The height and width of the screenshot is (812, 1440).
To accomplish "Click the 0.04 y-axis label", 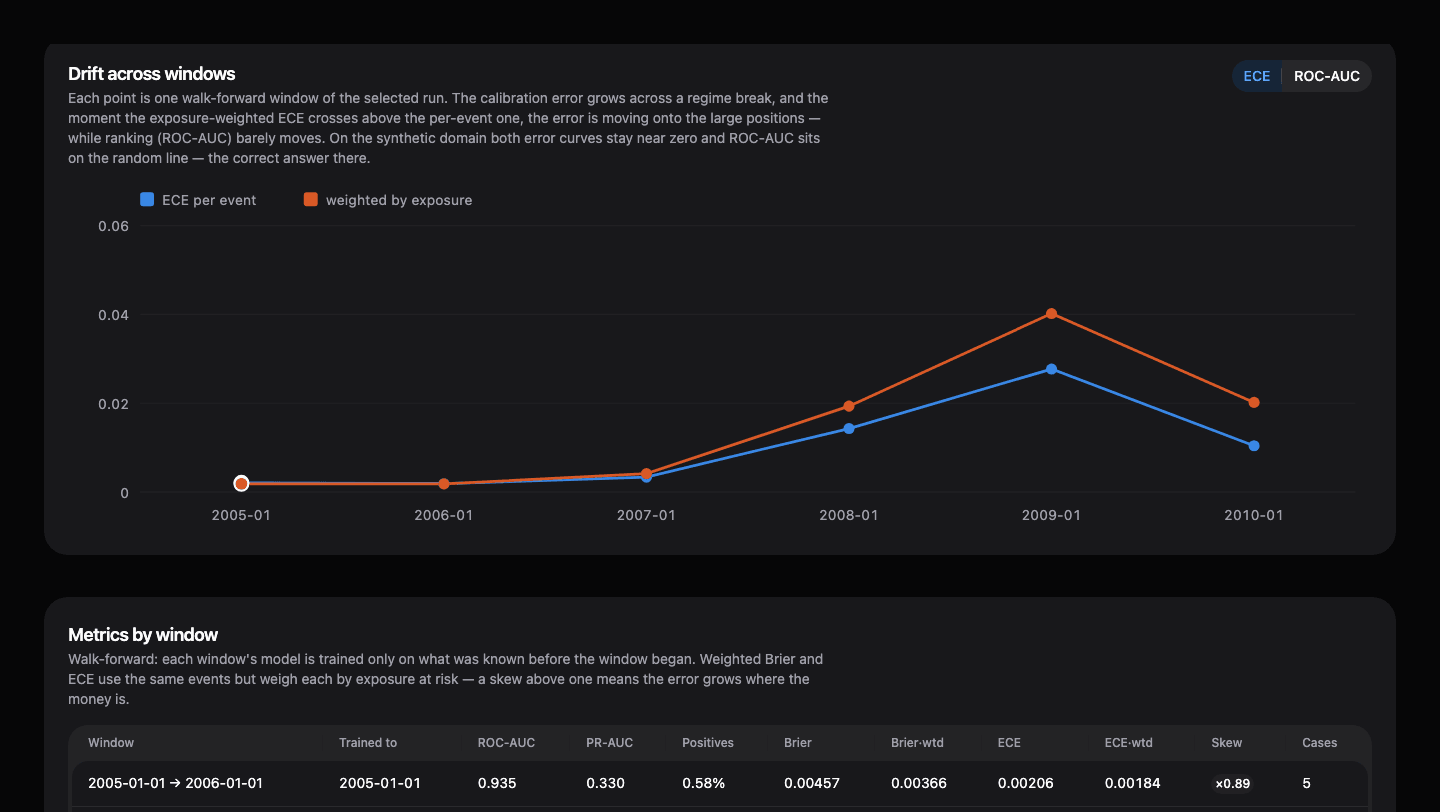I will (114, 315).
